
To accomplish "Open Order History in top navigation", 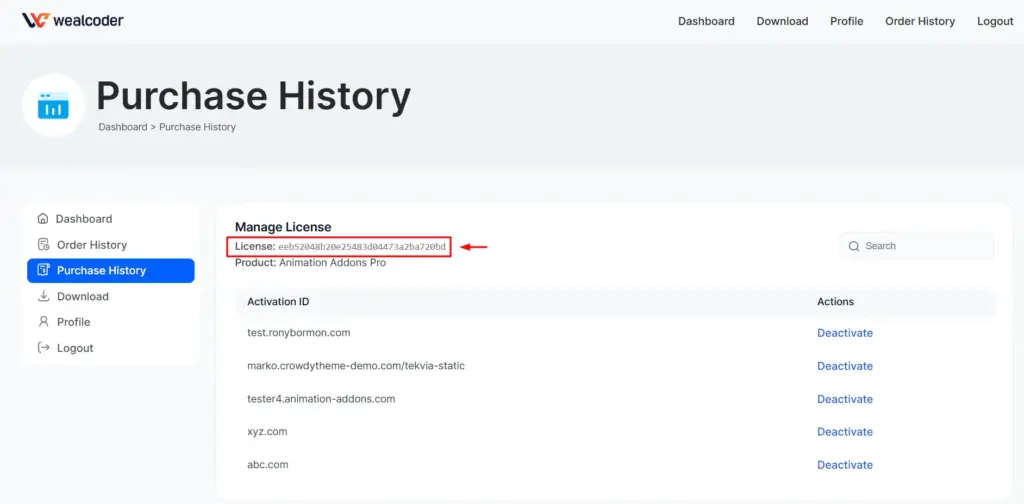I will click(919, 21).
